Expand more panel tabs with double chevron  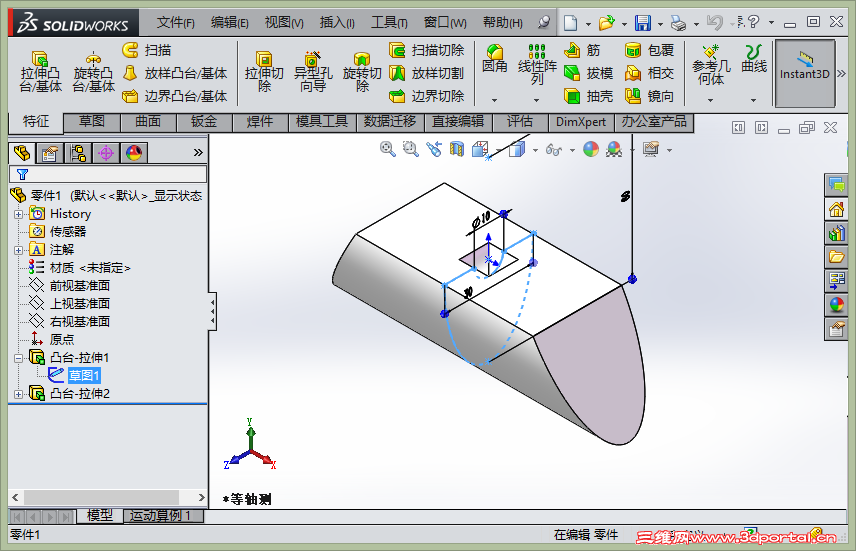click(198, 153)
